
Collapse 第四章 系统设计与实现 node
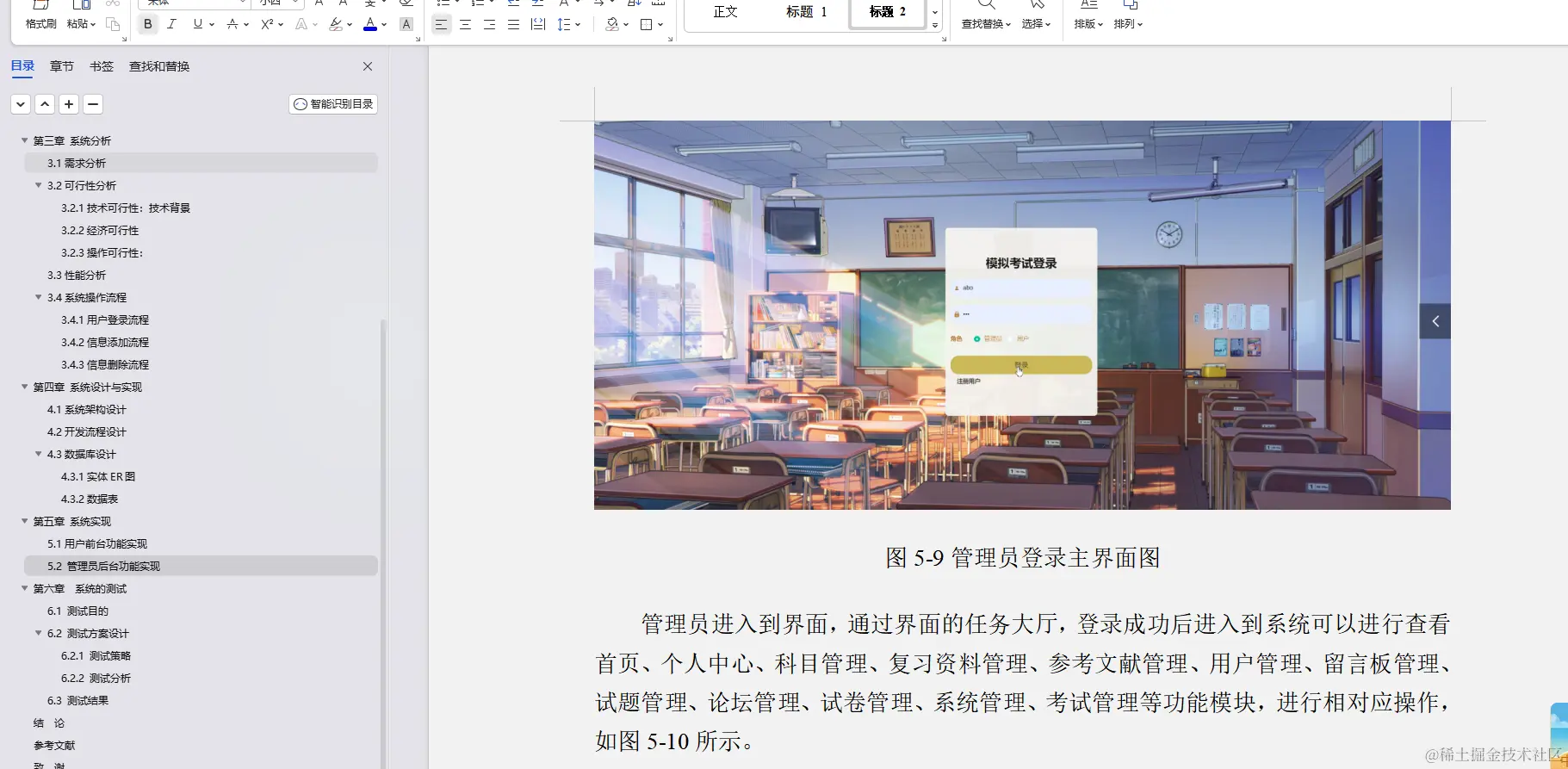point(24,387)
